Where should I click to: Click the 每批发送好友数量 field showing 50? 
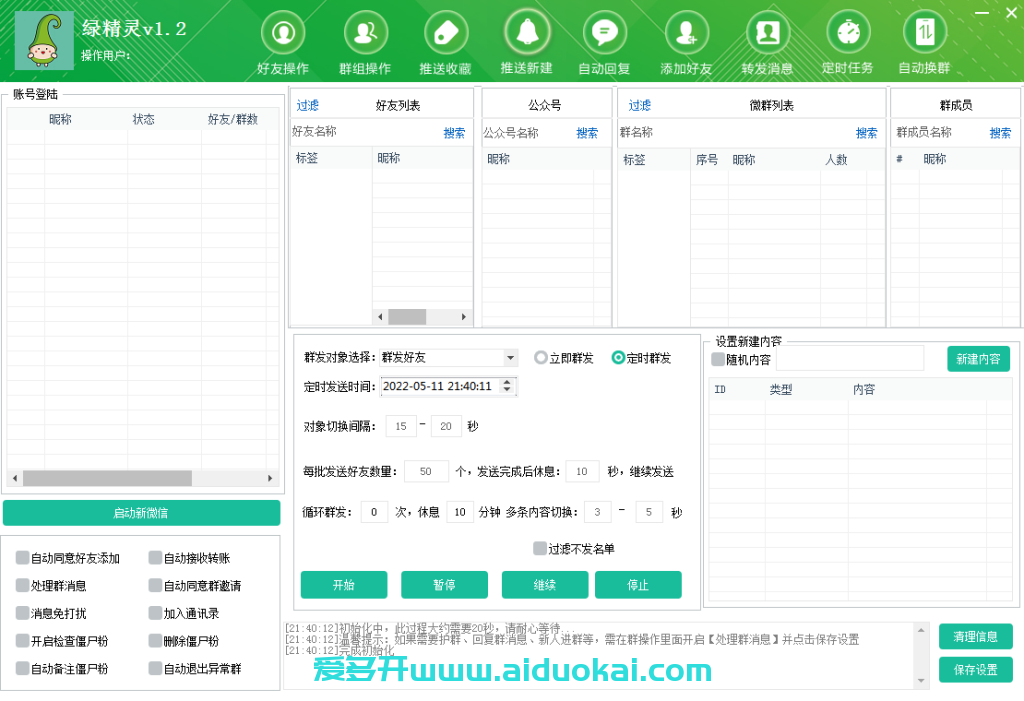426,471
